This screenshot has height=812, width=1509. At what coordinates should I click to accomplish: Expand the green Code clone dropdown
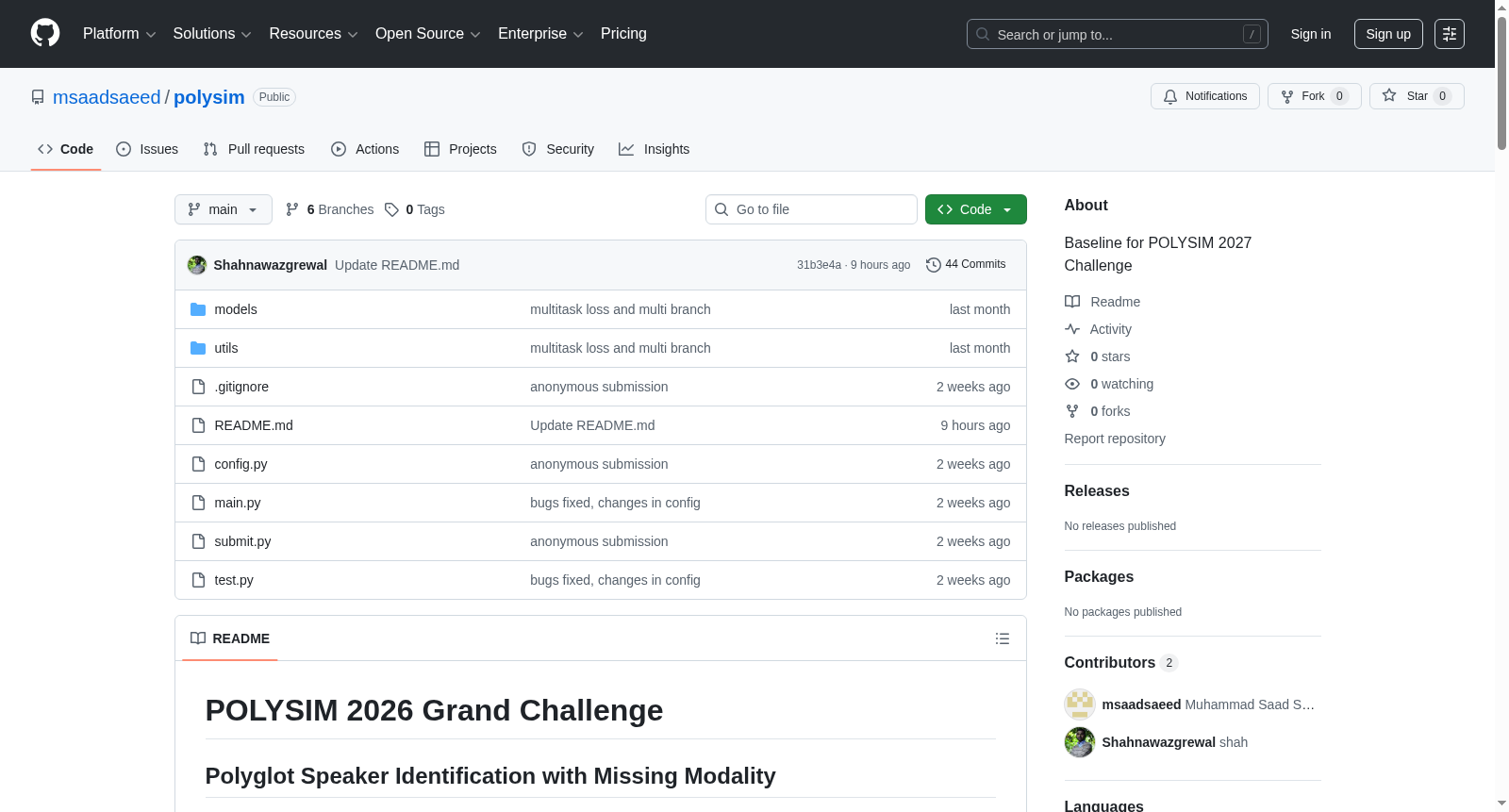[x=976, y=209]
